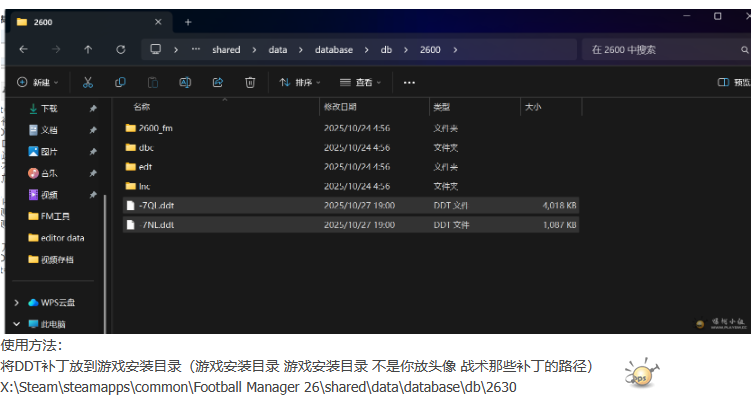Navigate to db in the breadcrumb
The width and height of the screenshot is (755, 397).
click(386, 50)
